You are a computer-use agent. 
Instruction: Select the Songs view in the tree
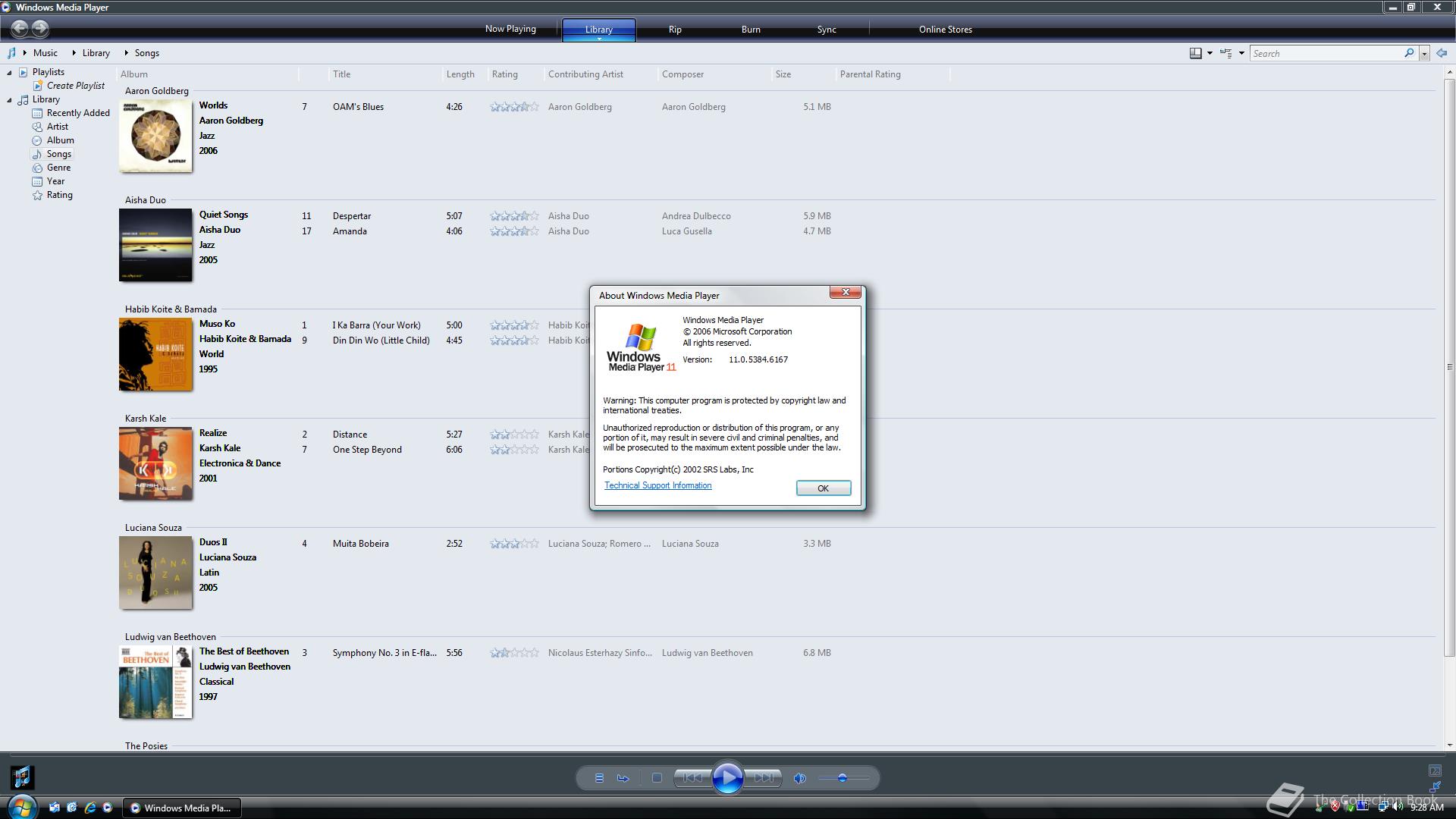pyautogui.click(x=59, y=154)
